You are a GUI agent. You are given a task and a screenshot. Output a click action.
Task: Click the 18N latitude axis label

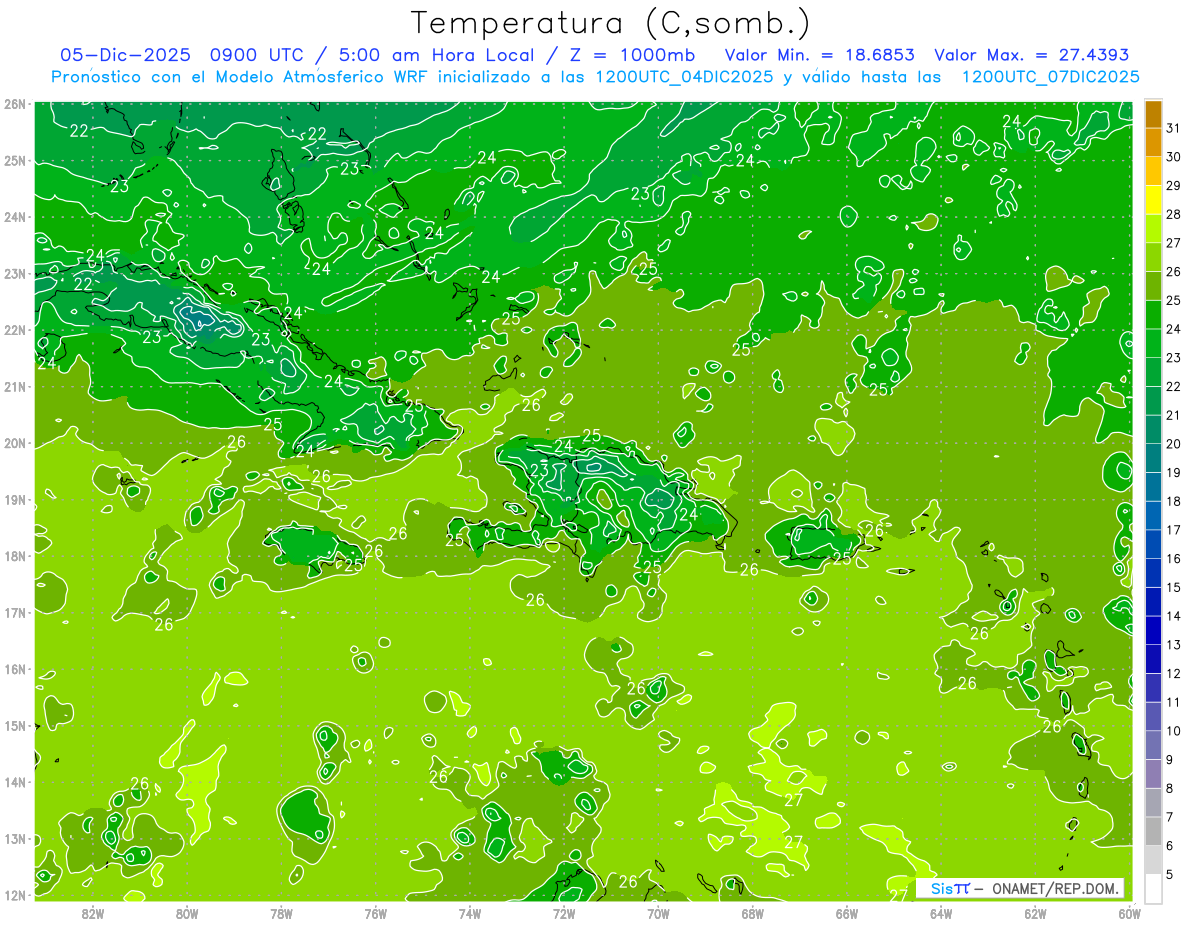(x=14, y=556)
